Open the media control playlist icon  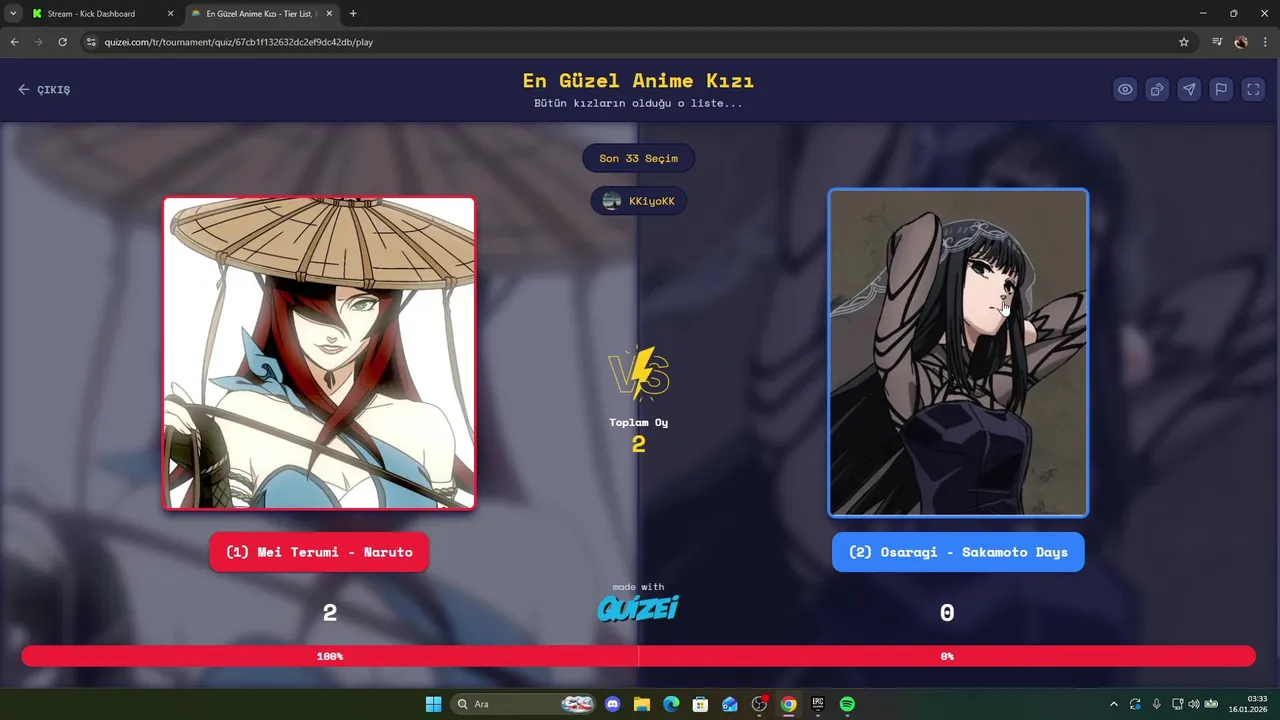coord(1217,42)
